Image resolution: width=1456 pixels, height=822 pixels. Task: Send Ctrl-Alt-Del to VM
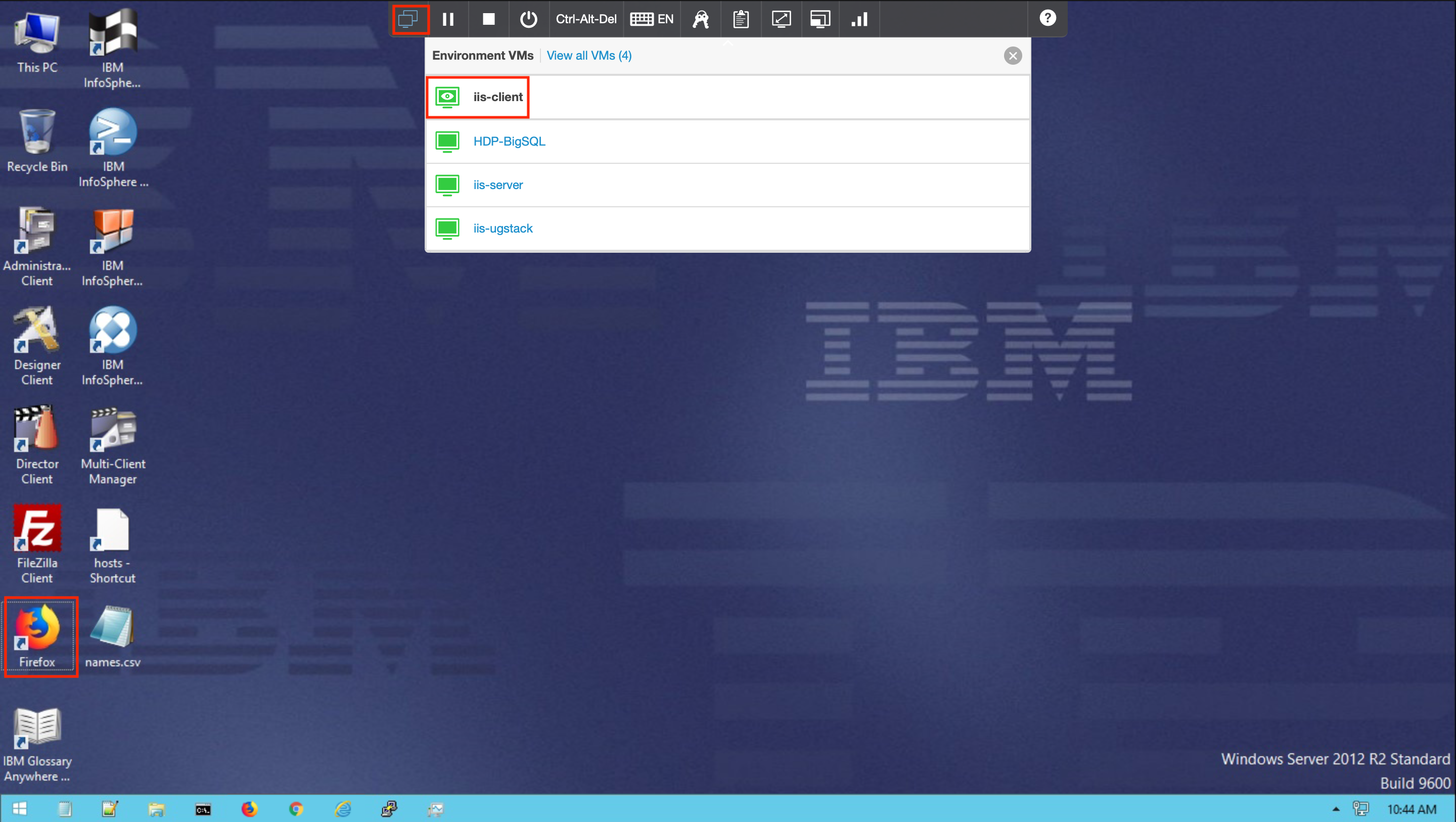[585, 19]
